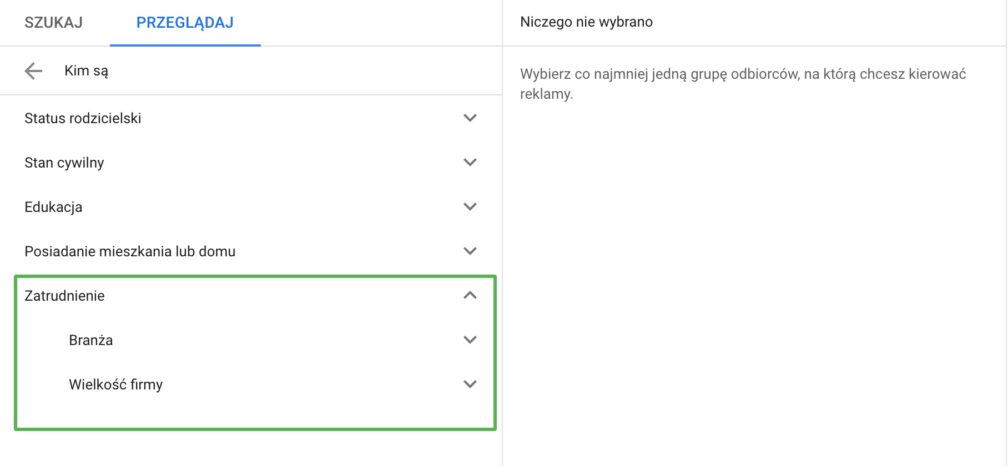The image size is (1008, 466).
Task: Click Posiadanie mieszkania lub domu label
Action: (130, 251)
